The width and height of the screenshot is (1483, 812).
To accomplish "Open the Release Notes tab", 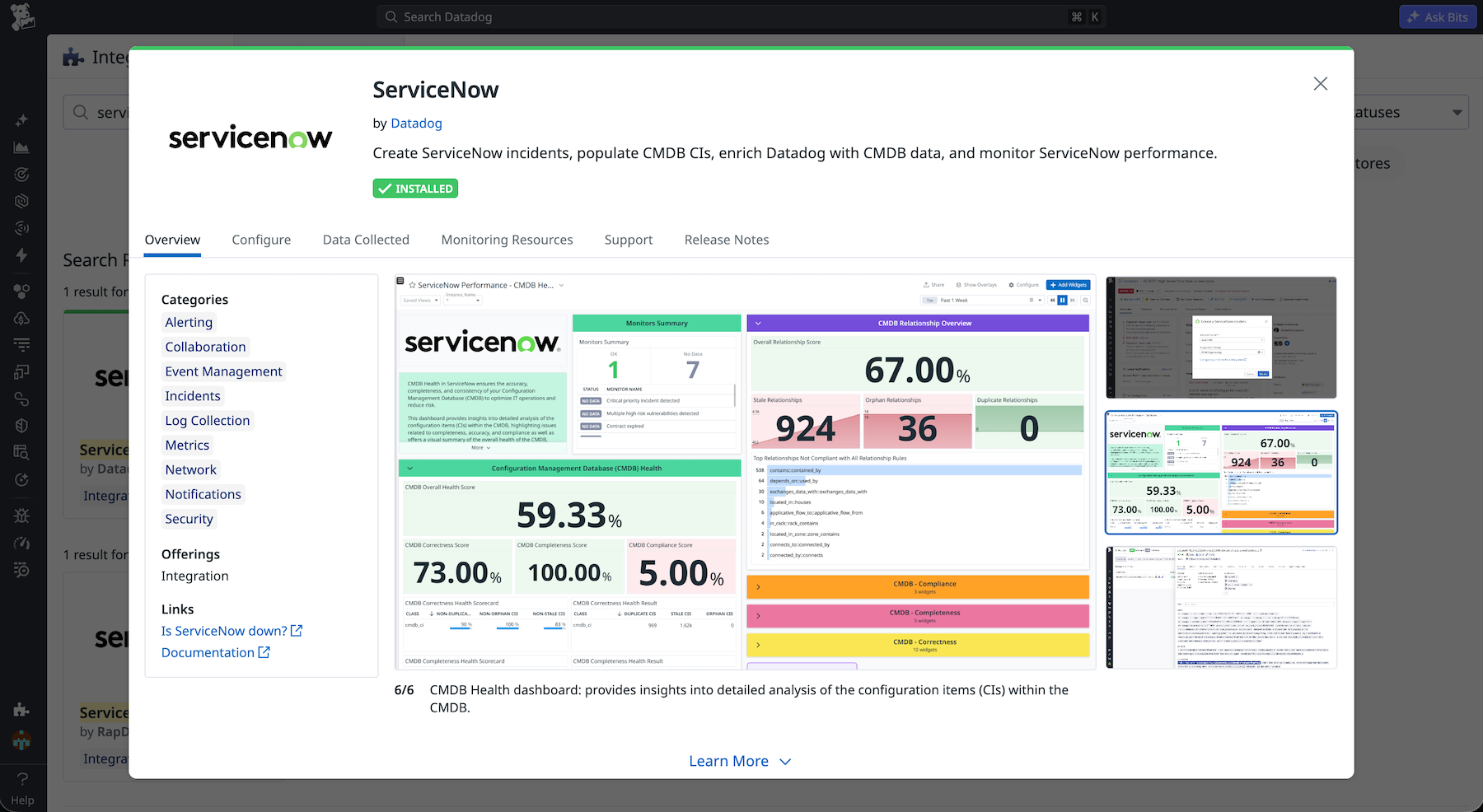I will [727, 240].
